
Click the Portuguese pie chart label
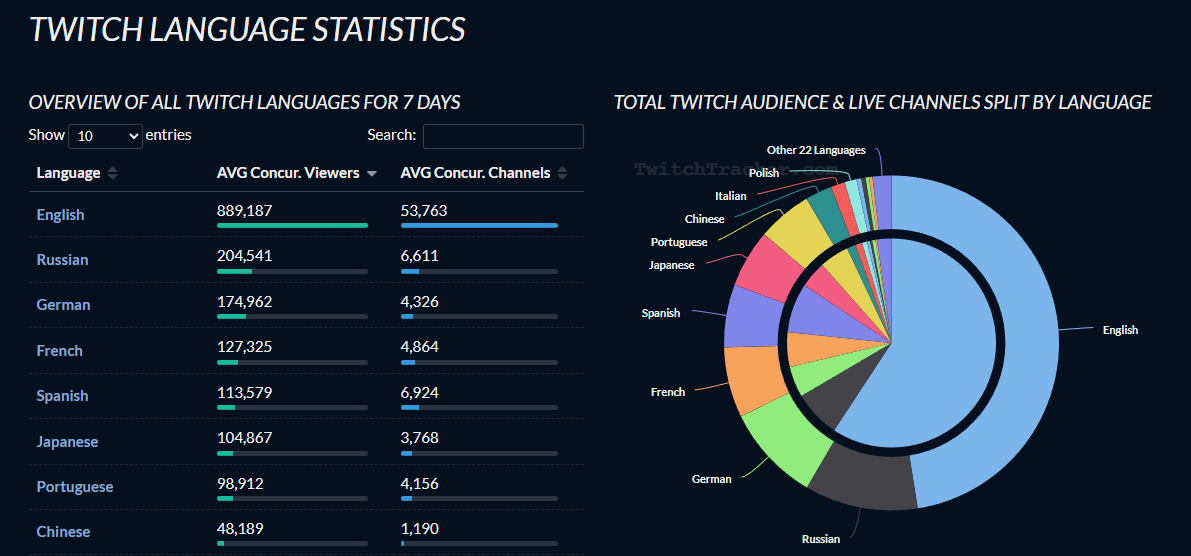(679, 242)
